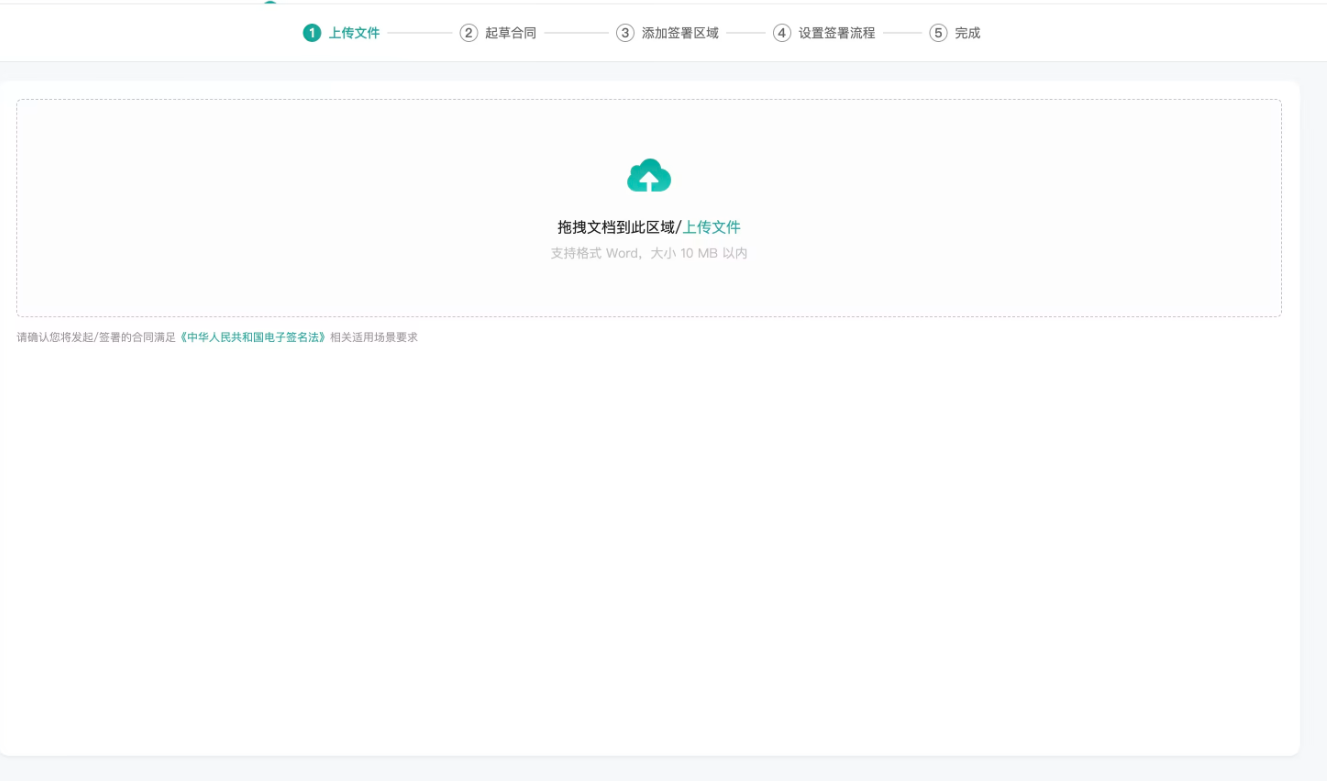
Task: Go to the 添加签署区域 step
Action: pyautogui.click(x=680, y=33)
